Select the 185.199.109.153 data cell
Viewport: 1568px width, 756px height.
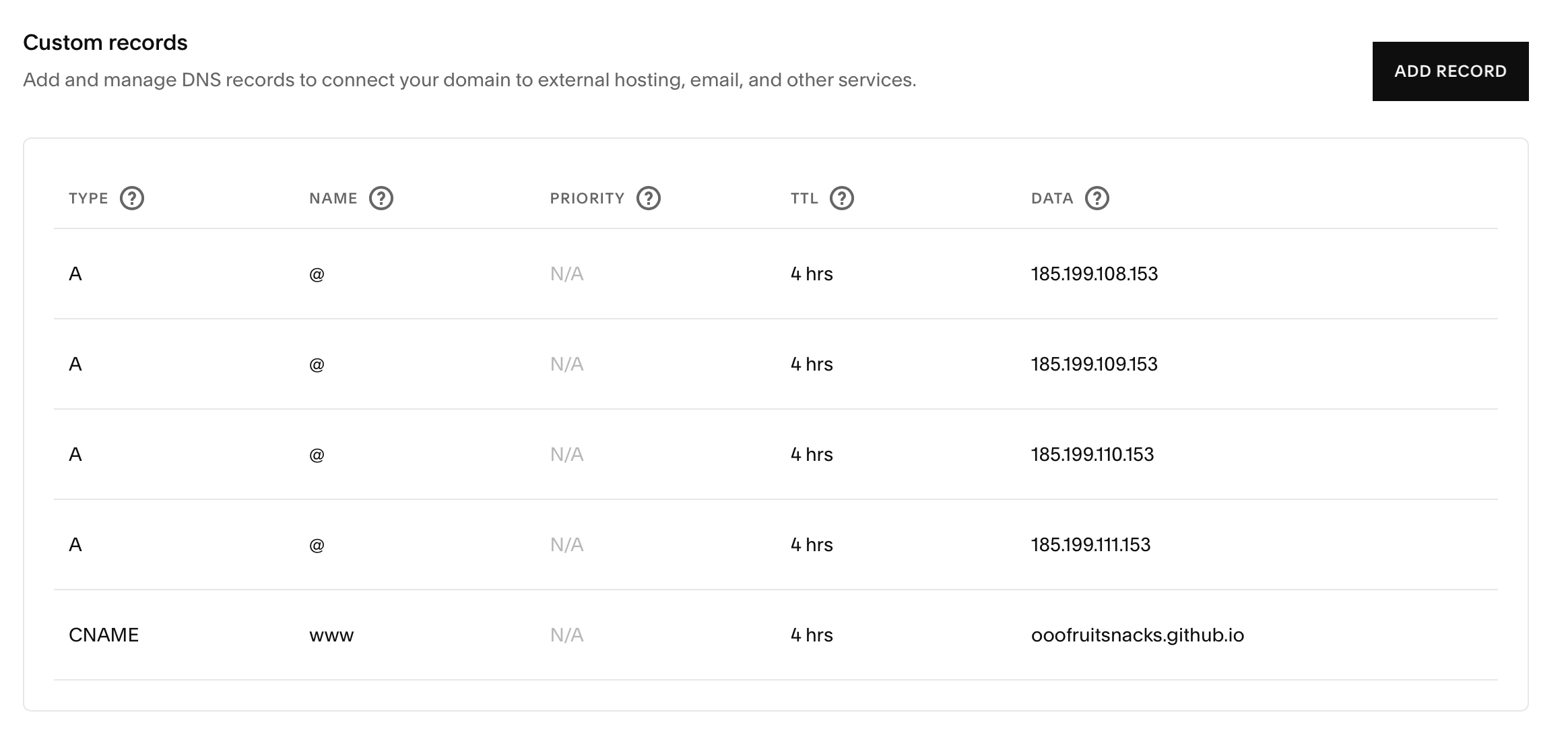[x=1095, y=364]
